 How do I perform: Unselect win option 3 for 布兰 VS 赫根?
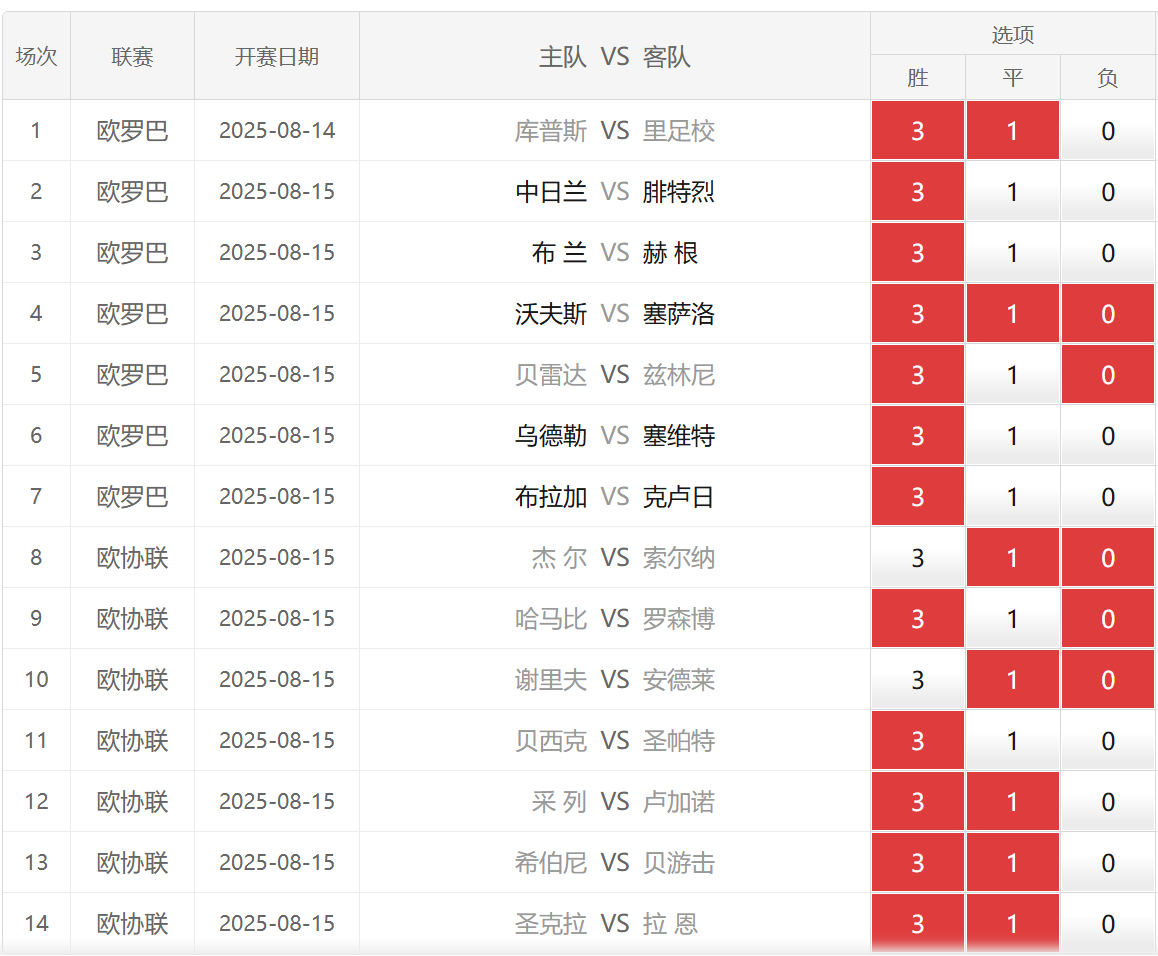tap(917, 253)
